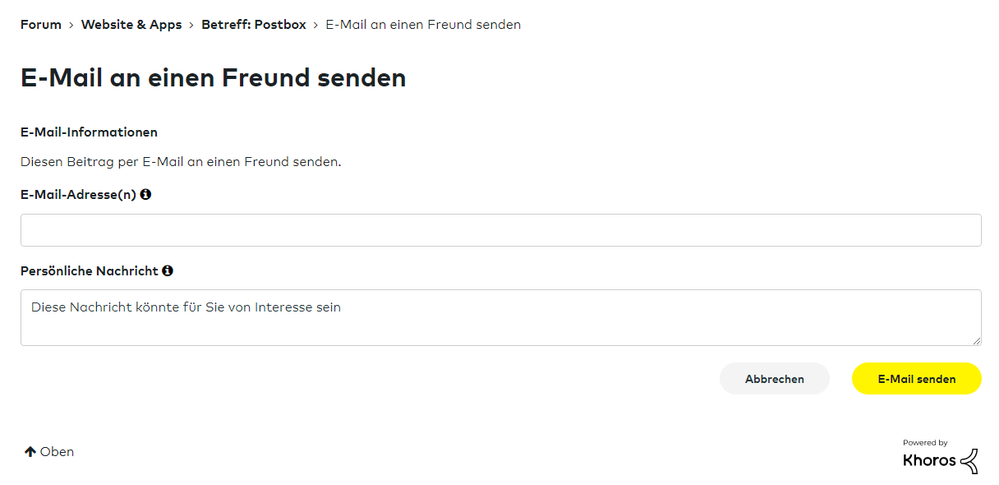This screenshot has width=999, height=485.
Task: Click the breadcrumb chevron after Website & Apps
Action: pos(191,25)
